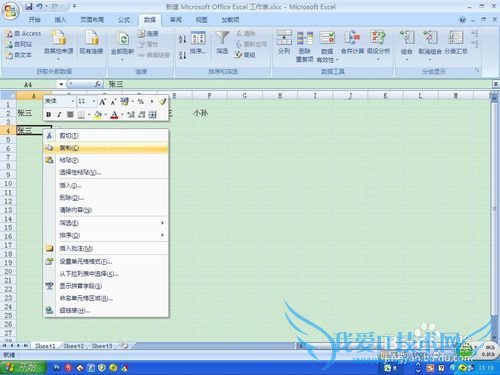Viewport: 500px width, 375px height.
Task: Choose Copy (复制) from context menu
Action: pos(106,148)
